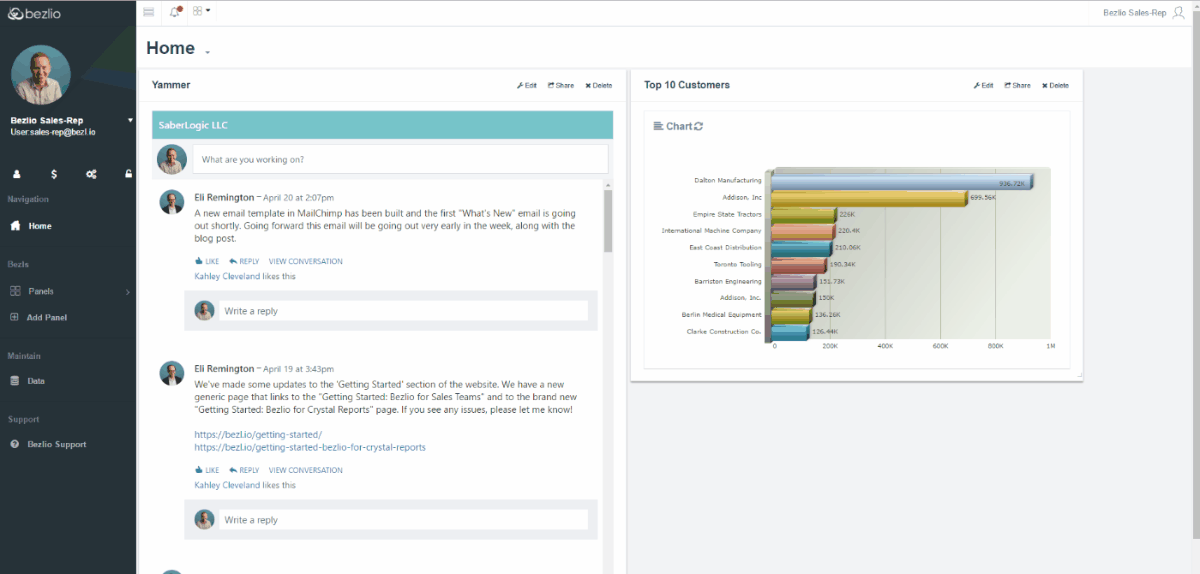Click the Chart list icon beside Chart label
The height and width of the screenshot is (574, 1200).
click(x=658, y=126)
